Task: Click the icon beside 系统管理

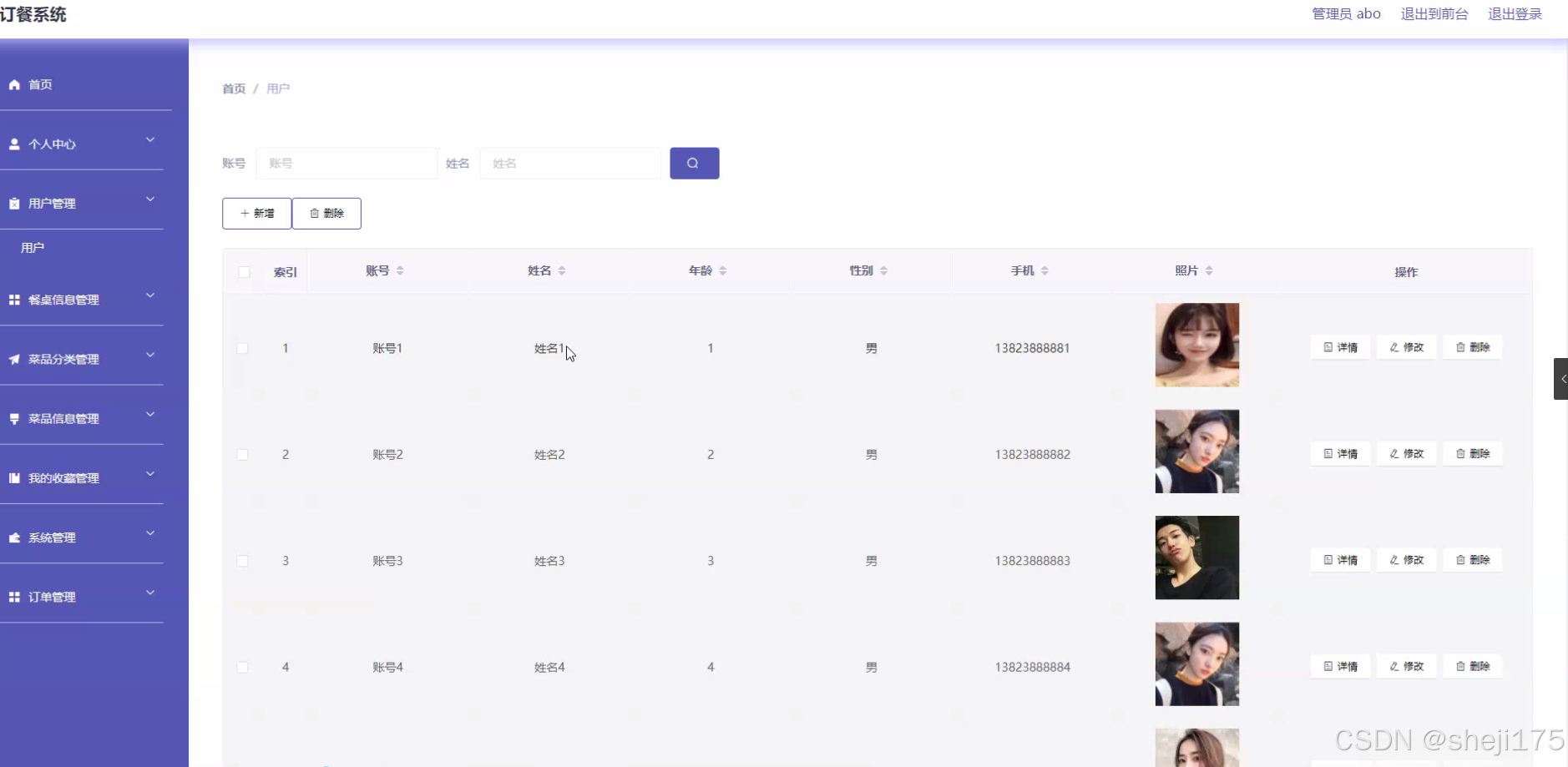Action: click(14, 537)
